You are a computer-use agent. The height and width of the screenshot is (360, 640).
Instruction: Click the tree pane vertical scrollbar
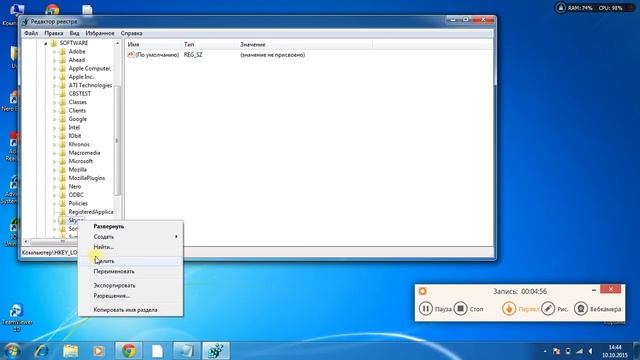point(118,140)
